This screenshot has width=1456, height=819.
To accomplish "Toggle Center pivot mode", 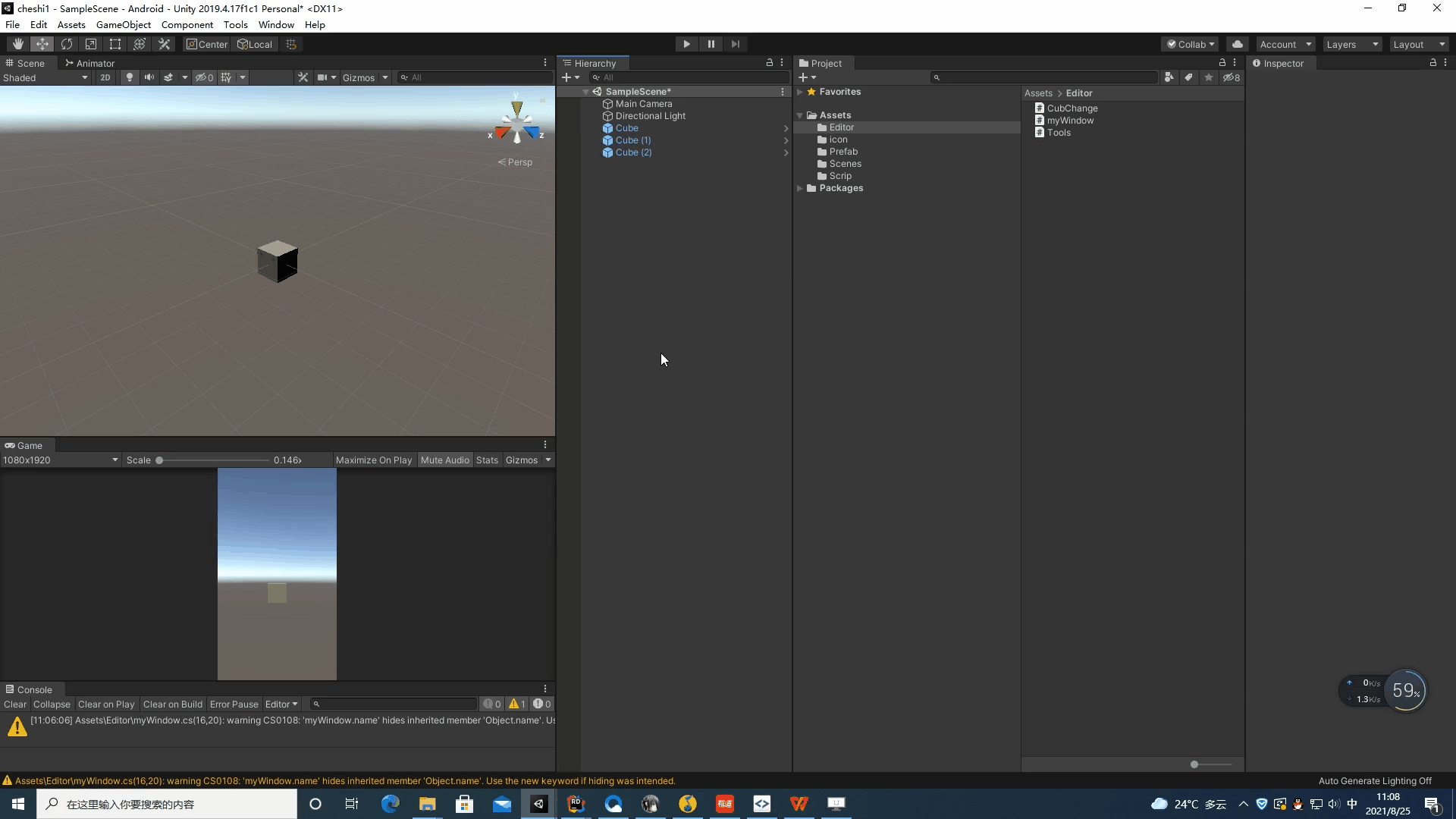I will point(207,44).
